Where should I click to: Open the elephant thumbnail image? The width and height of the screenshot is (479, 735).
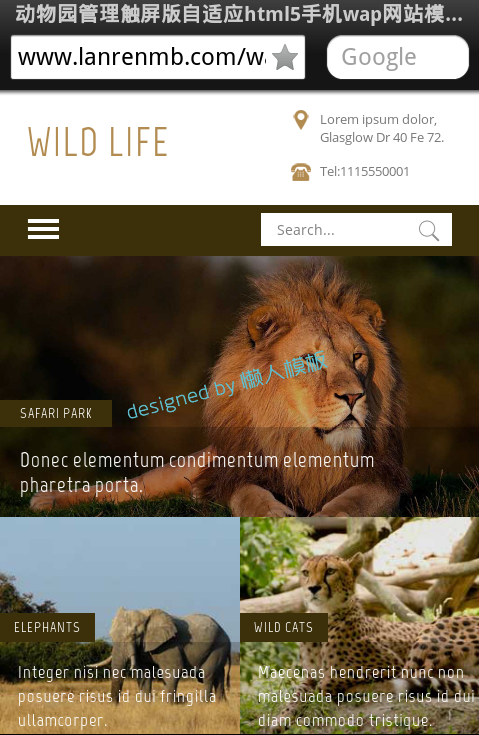[x=120, y=626]
